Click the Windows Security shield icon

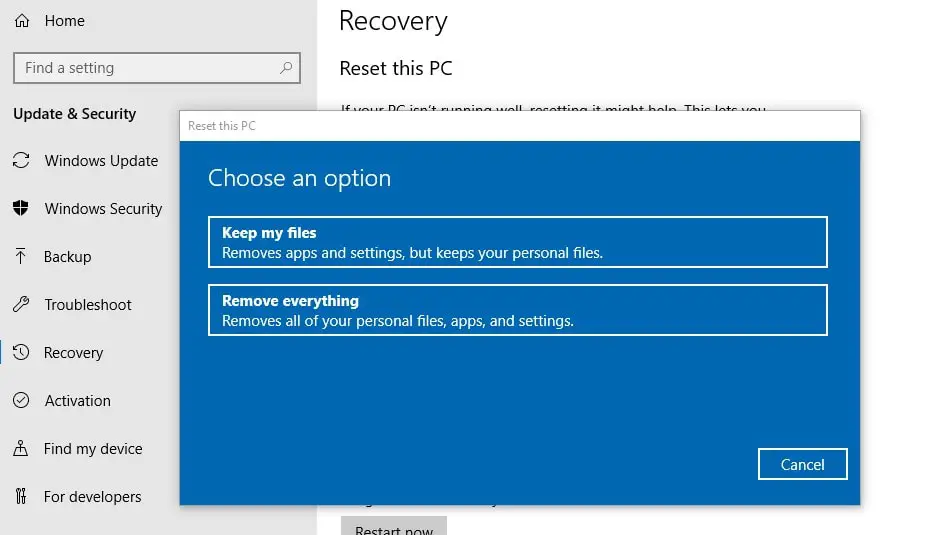point(21,209)
